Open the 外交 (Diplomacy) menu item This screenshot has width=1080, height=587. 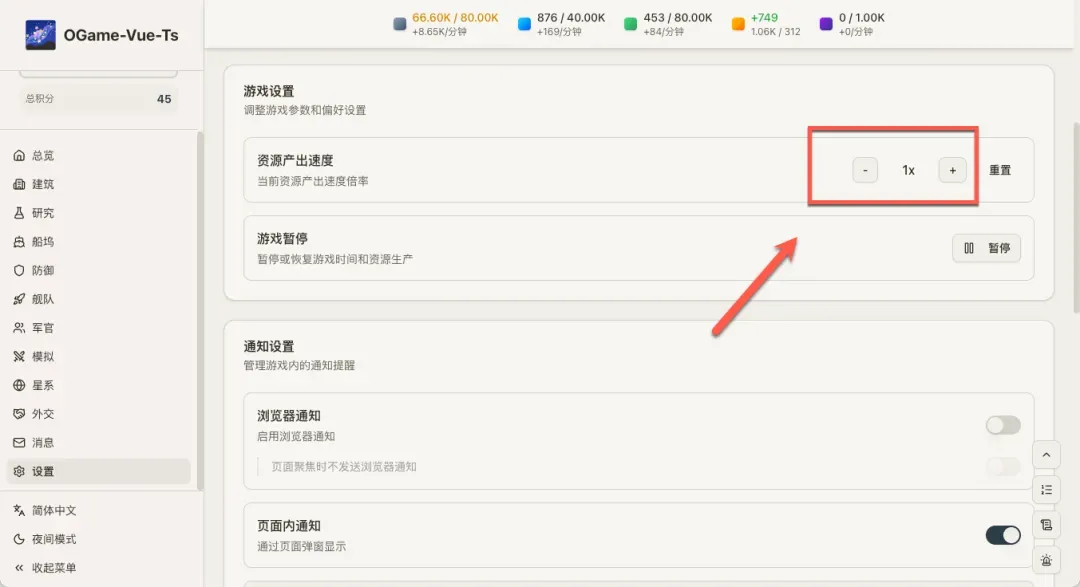[x=42, y=414]
